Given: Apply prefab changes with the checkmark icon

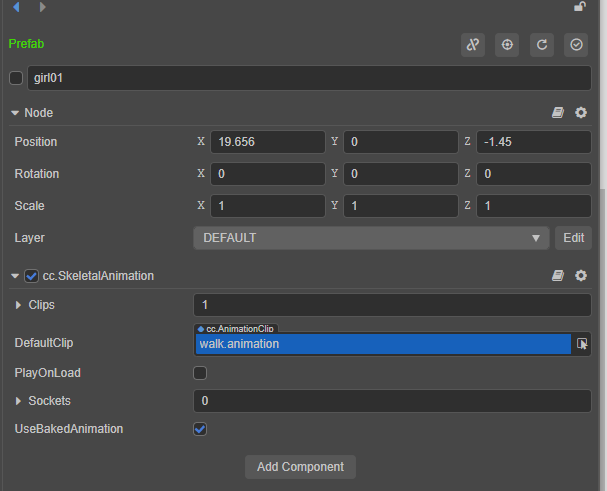Looking at the screenshot, I should coord(575,45).
